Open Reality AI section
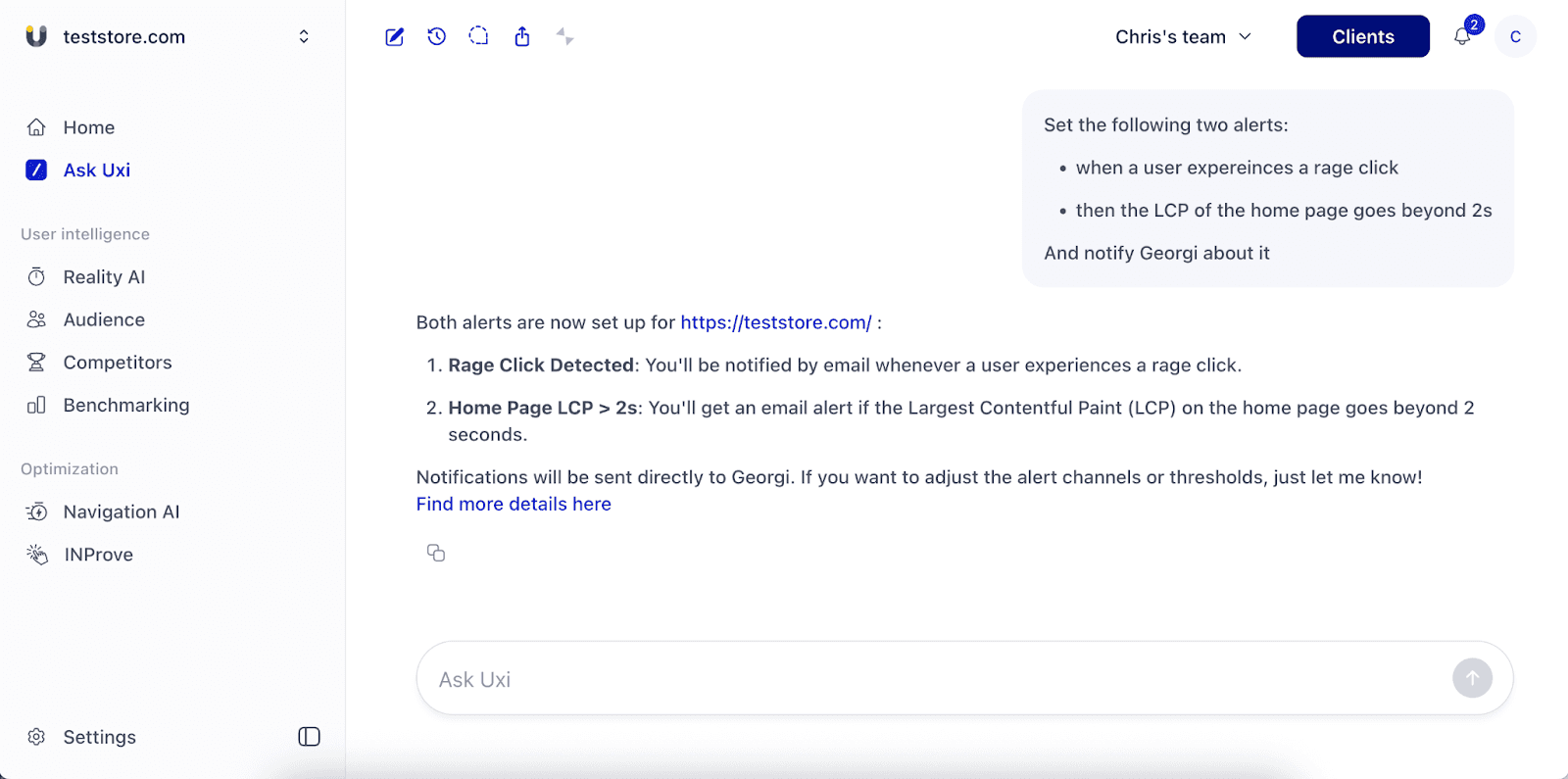 pos(104,276)
